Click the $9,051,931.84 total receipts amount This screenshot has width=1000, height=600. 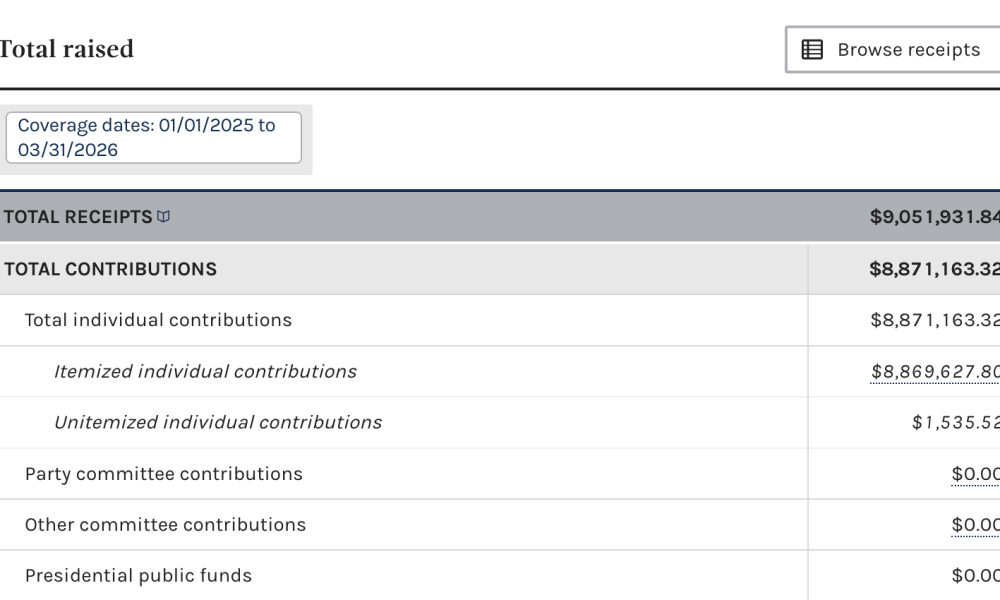pos(934,217)
